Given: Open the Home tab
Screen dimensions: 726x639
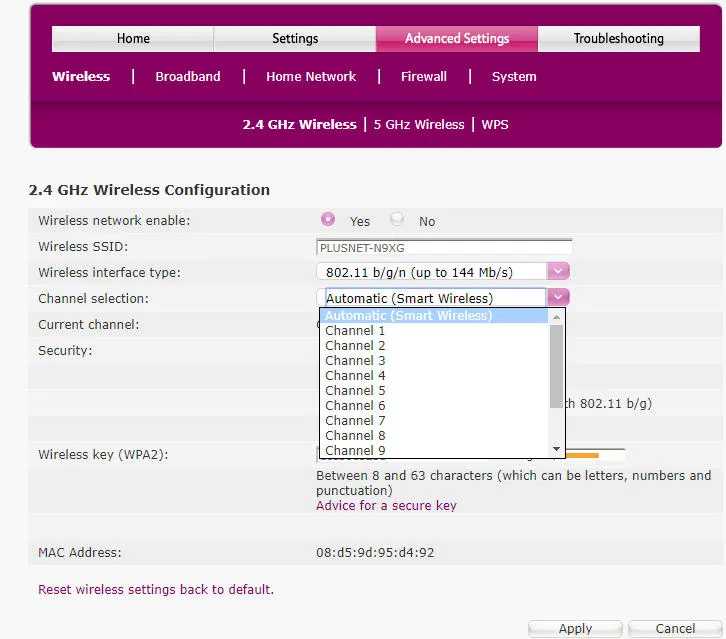Looking at the screenshot, I should (133, 39).
